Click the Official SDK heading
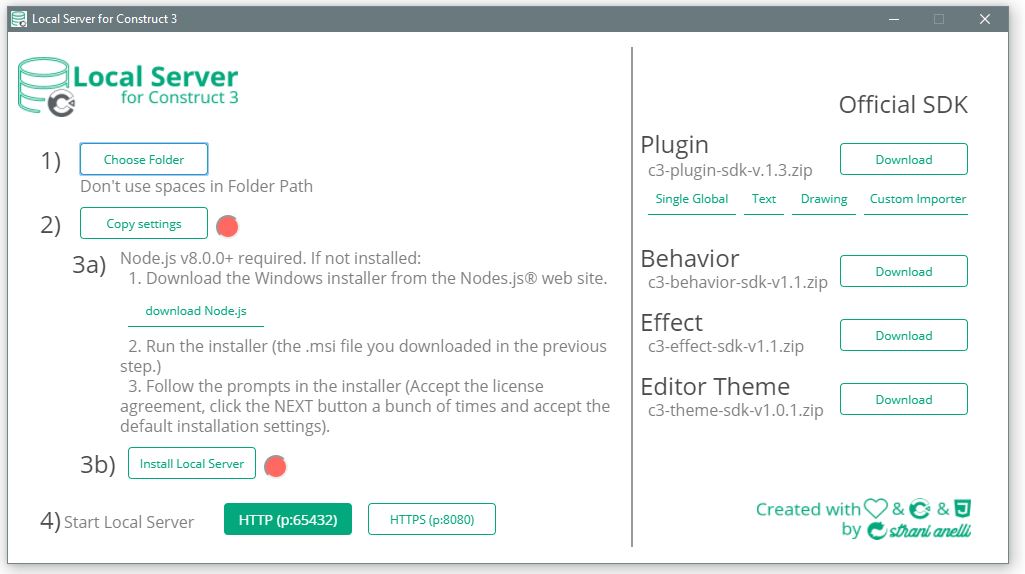The image size is (1025, 574). tap(903, 105)
